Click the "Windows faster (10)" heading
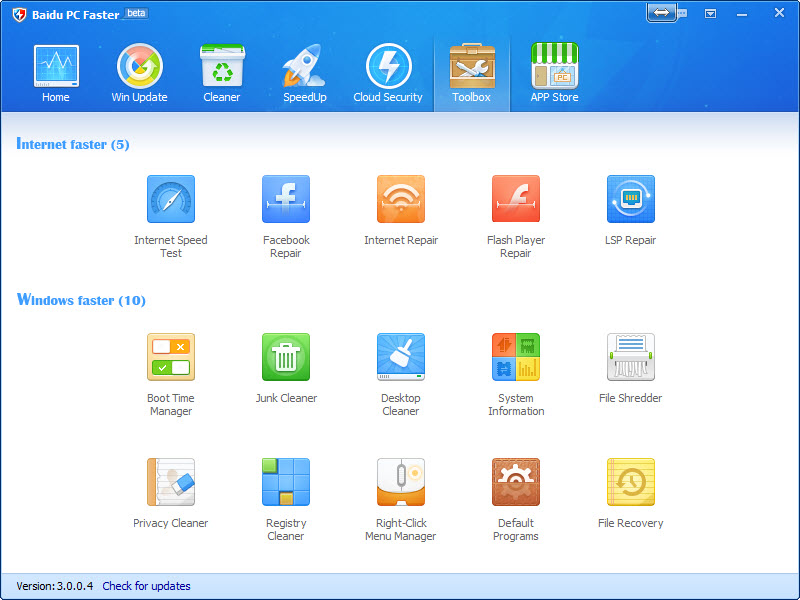The image size is (800, 600). pos(81,300)
